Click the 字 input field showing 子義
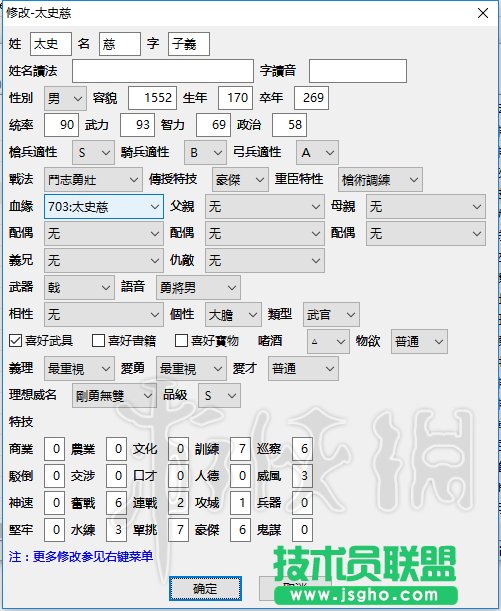This screenshot has width=501, height=611. [x=189, y=44]
